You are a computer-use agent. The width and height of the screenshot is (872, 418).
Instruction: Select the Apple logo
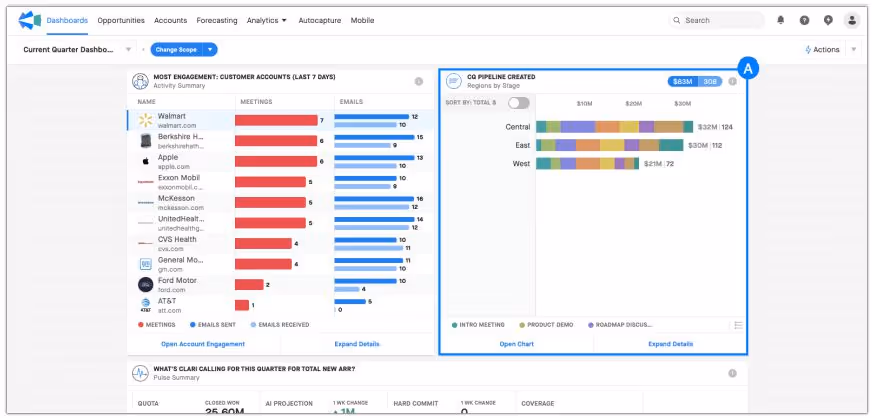click(x=146, y=161)
